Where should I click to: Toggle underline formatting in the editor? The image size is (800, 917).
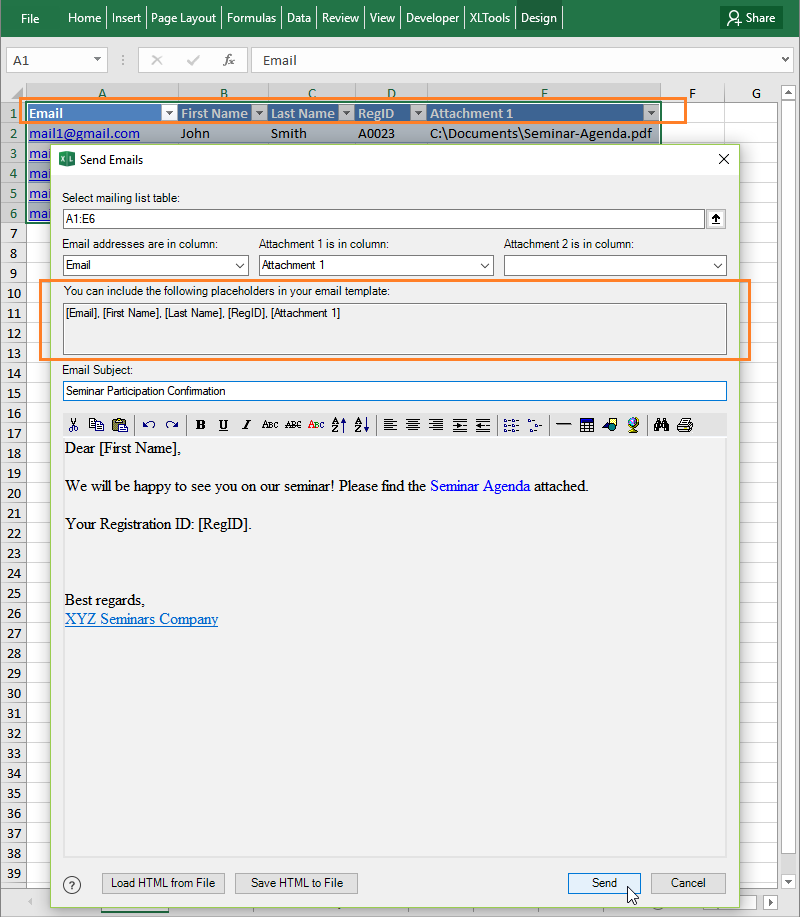point(222,424)
